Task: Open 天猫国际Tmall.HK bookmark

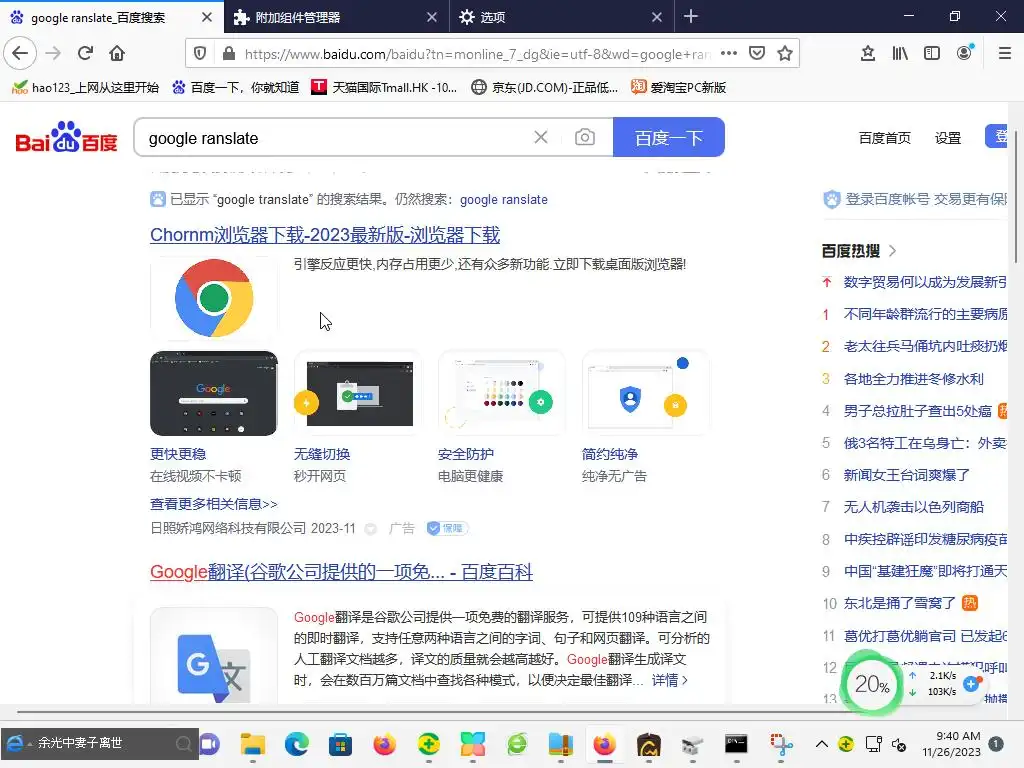Action: (384, 88)
